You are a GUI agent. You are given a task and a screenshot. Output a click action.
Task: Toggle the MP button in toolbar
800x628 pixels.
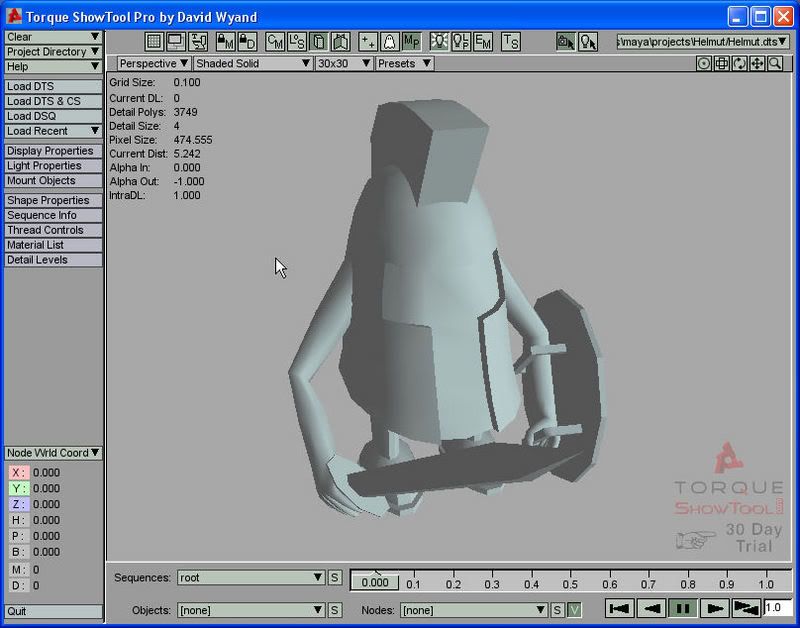(411, 42)
